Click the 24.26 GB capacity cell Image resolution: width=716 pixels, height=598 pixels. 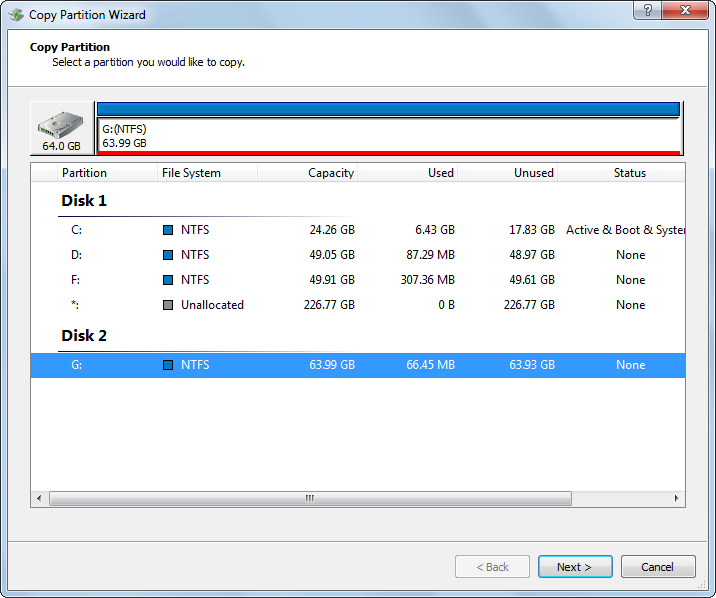[332, 230]
